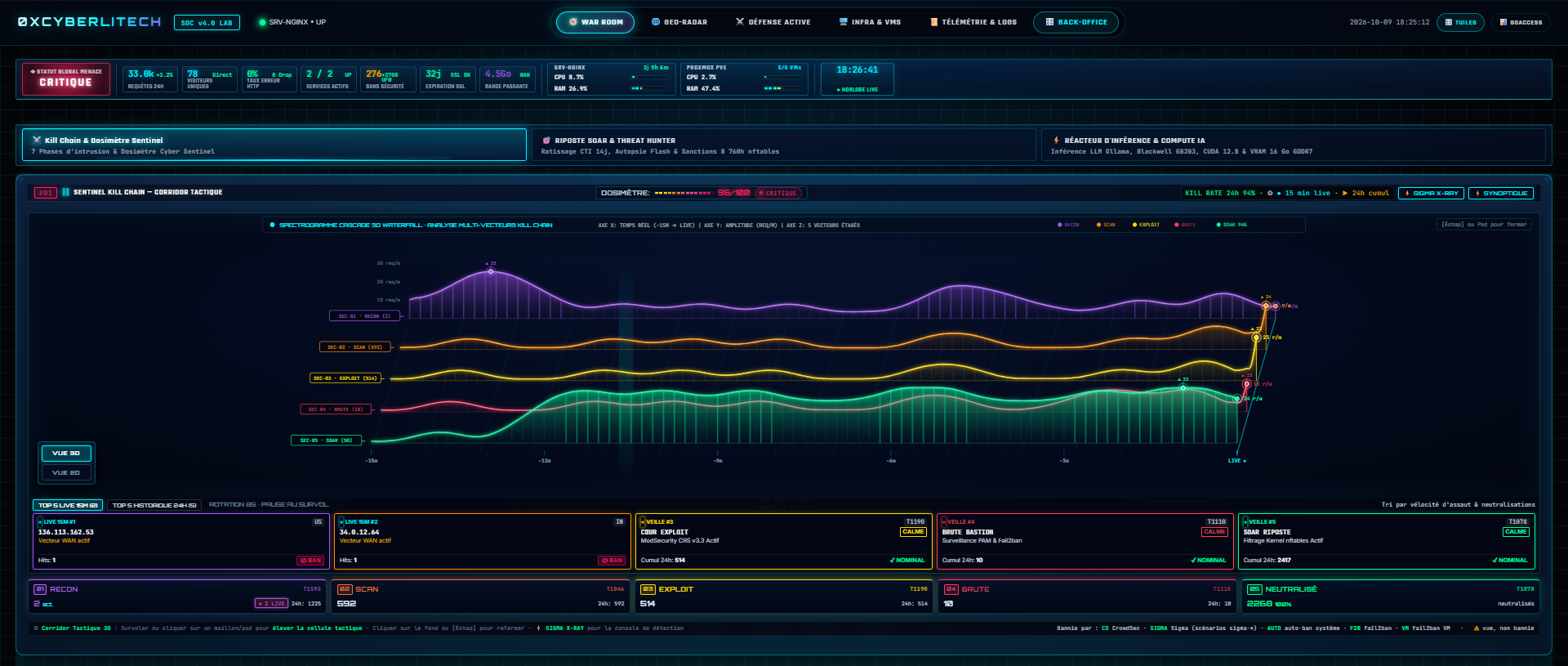Click the crossed-swords Kill Chain icon
The height and width of the screenshot is (666, 1568).
click(x=37, y=140)
